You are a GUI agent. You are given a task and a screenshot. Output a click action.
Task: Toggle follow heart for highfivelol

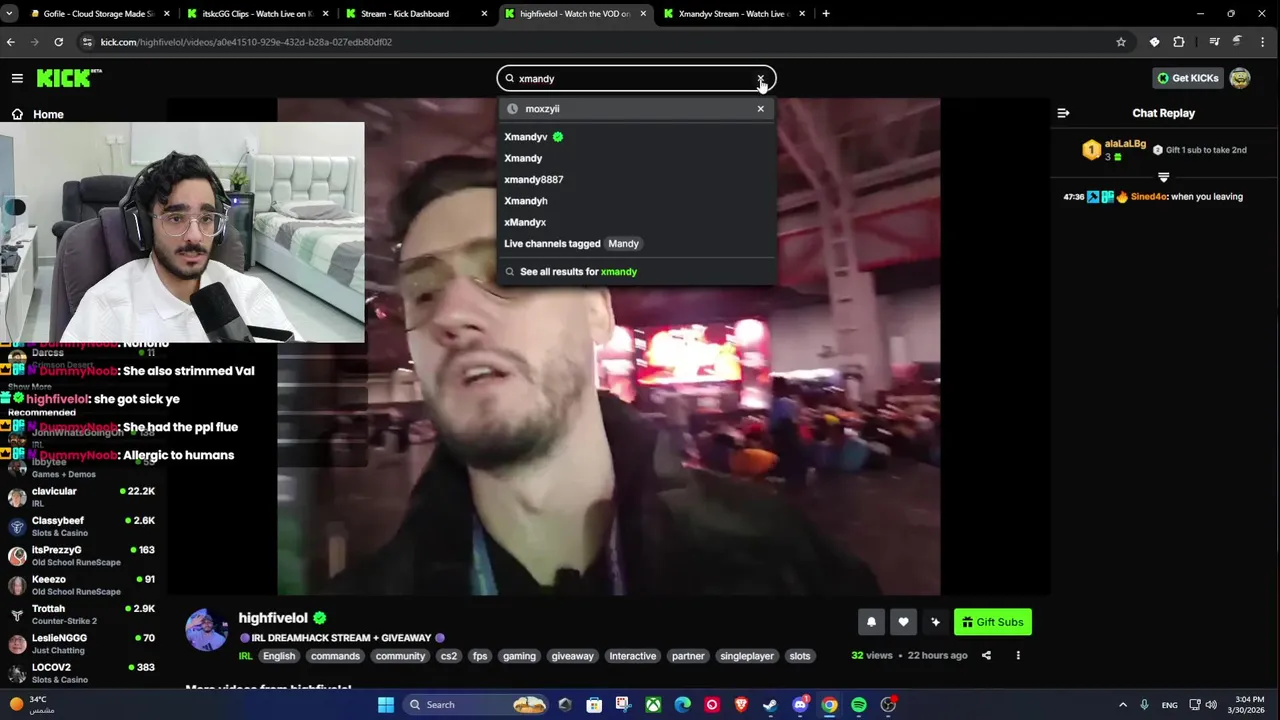903,622
